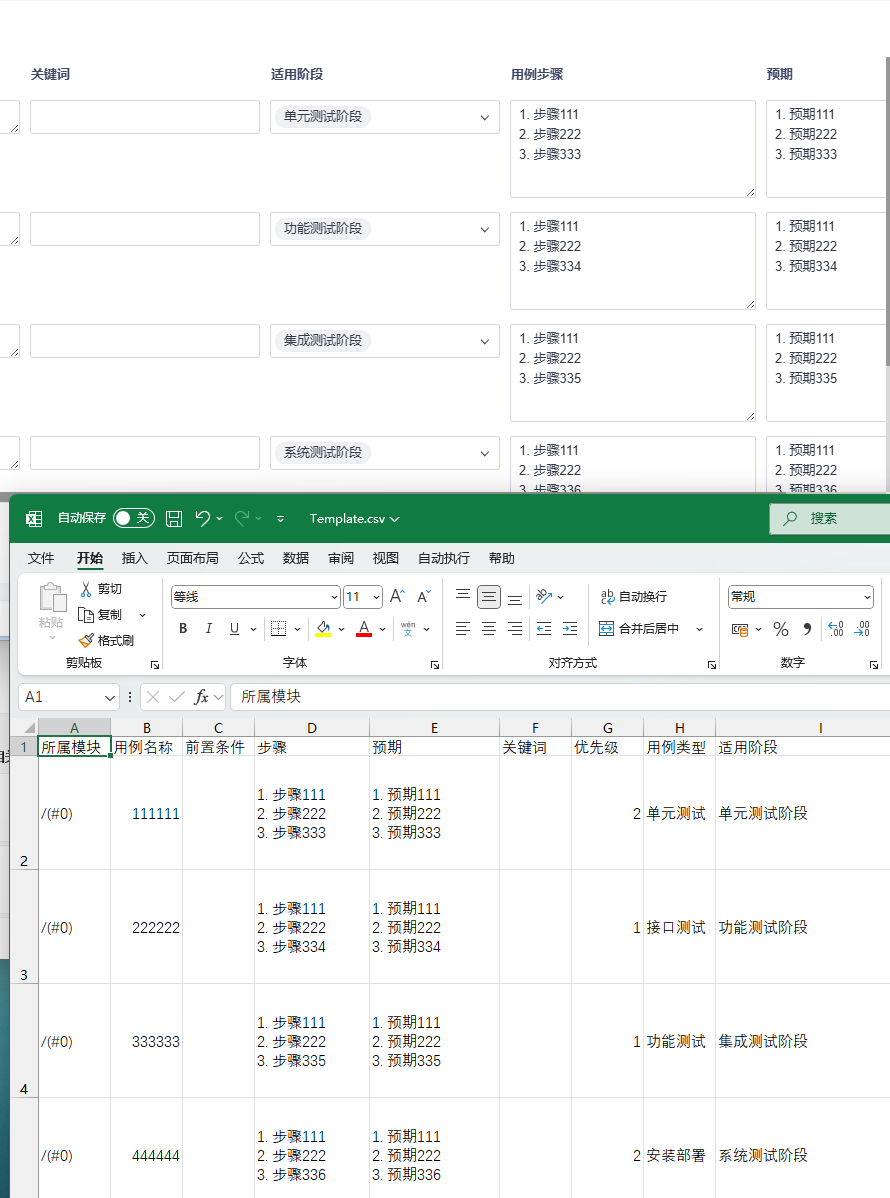The height and width of the screenshot is (1198, 890).
Task: Select column D header
Action: pos(312,728)
